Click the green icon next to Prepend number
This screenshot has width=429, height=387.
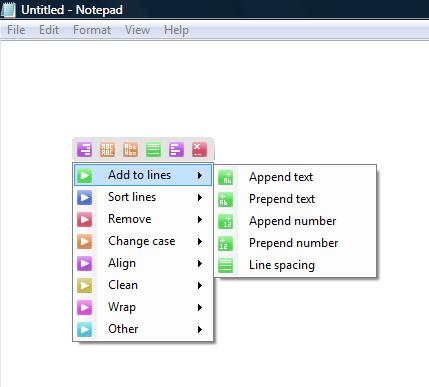pyautogui.click(x=226, y=243)
